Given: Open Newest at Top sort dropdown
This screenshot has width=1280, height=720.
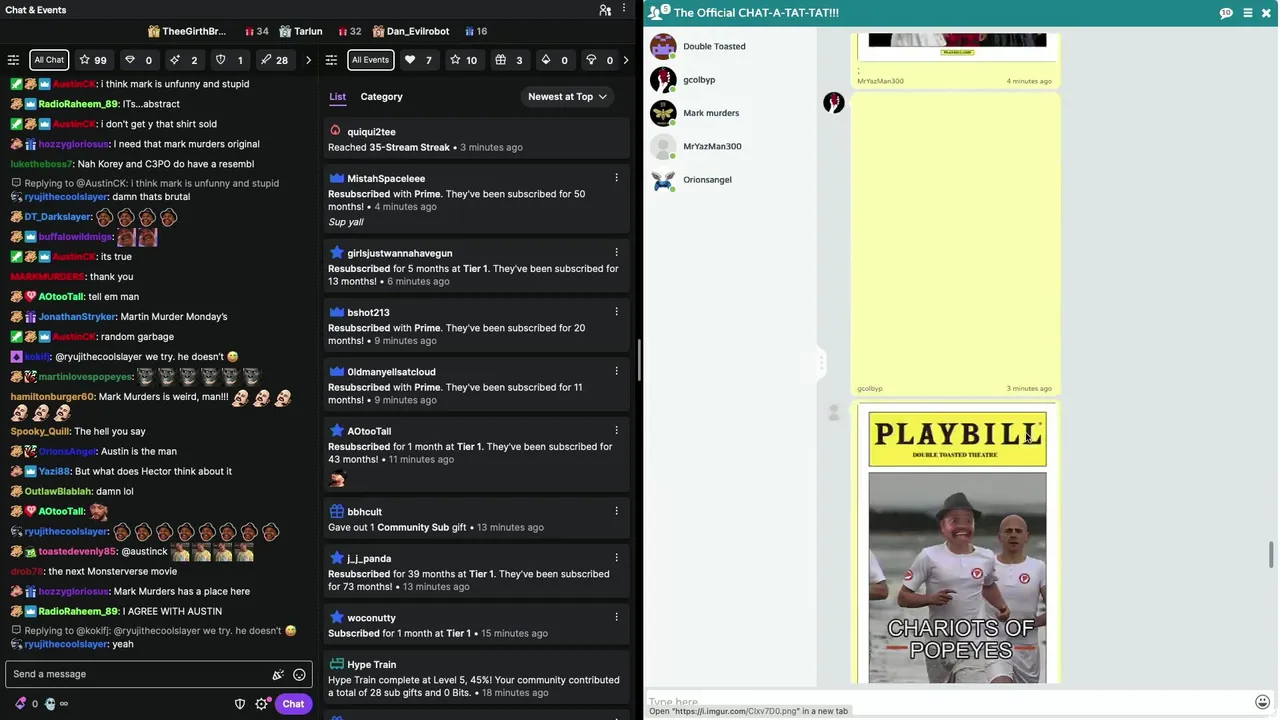Looking at the screenshot, I should click(567, 97).
